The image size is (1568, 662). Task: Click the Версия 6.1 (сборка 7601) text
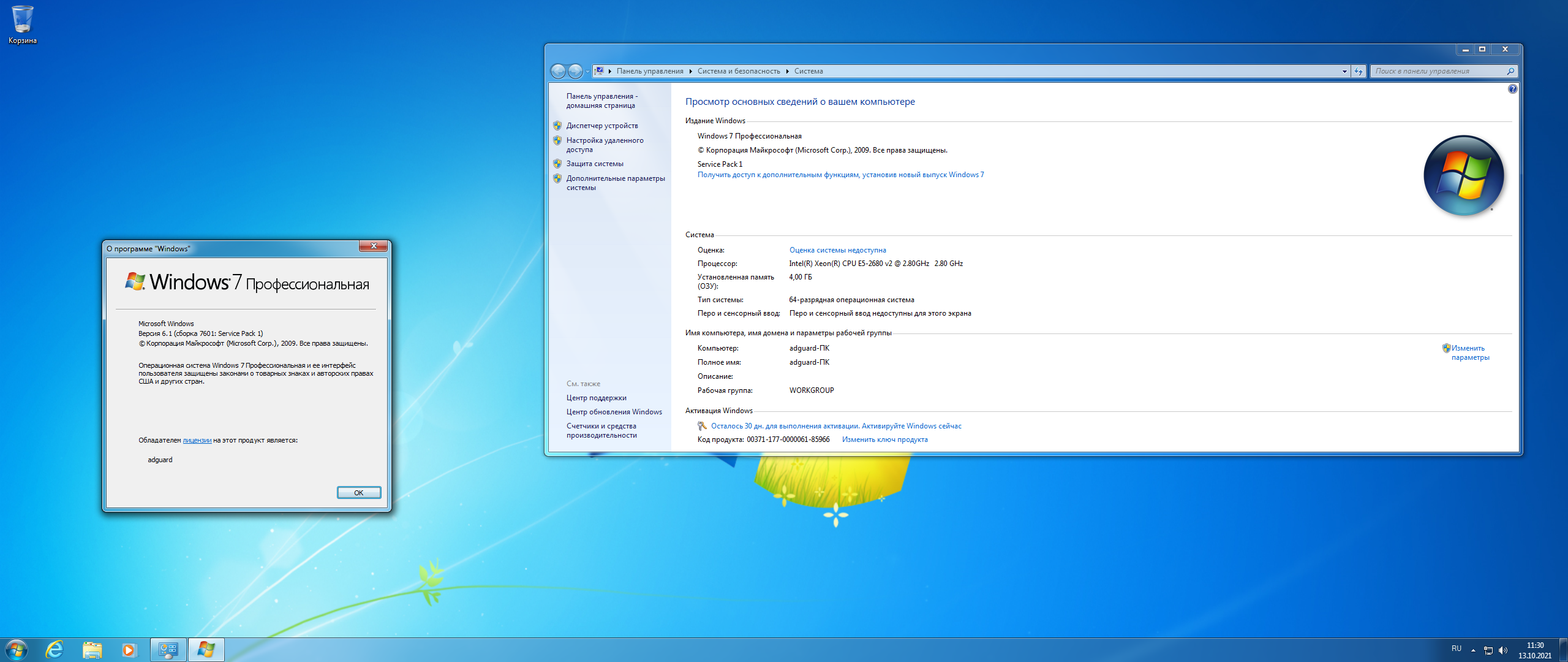[200, 333]
